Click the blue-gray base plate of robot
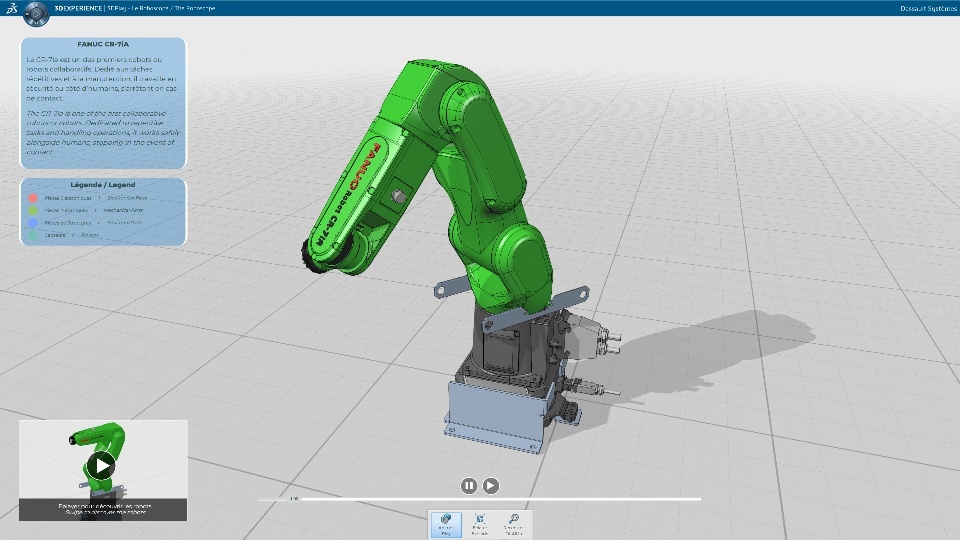 tap(495, 417)
